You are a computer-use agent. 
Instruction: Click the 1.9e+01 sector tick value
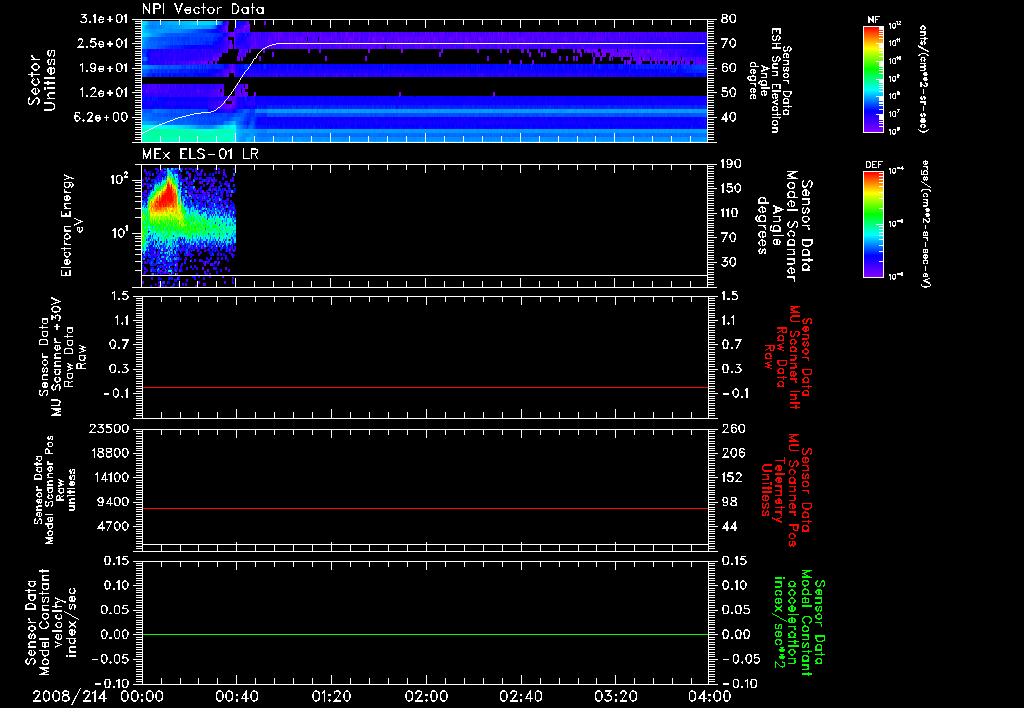tap(103, 68)
